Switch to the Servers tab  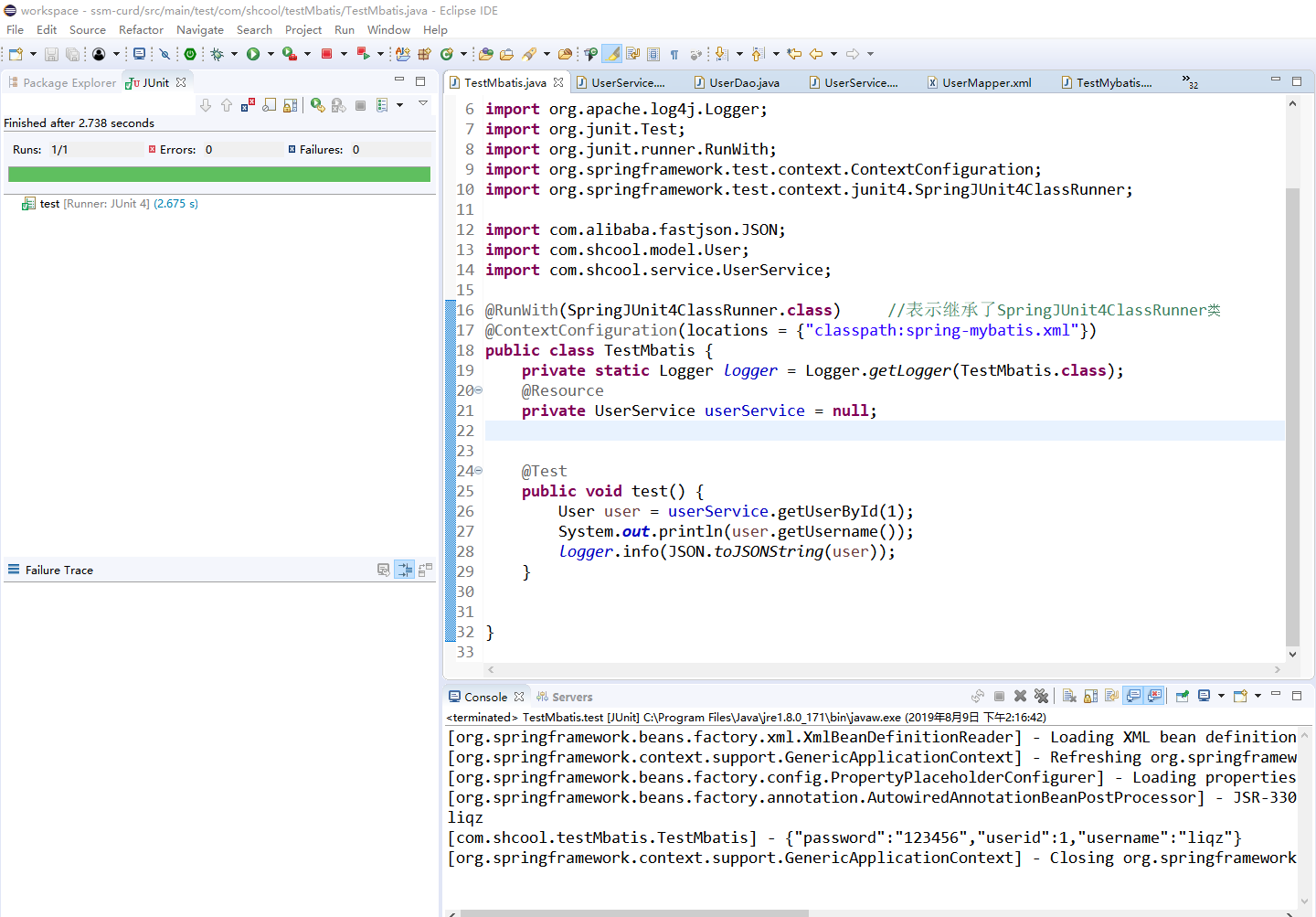point(564,697)
